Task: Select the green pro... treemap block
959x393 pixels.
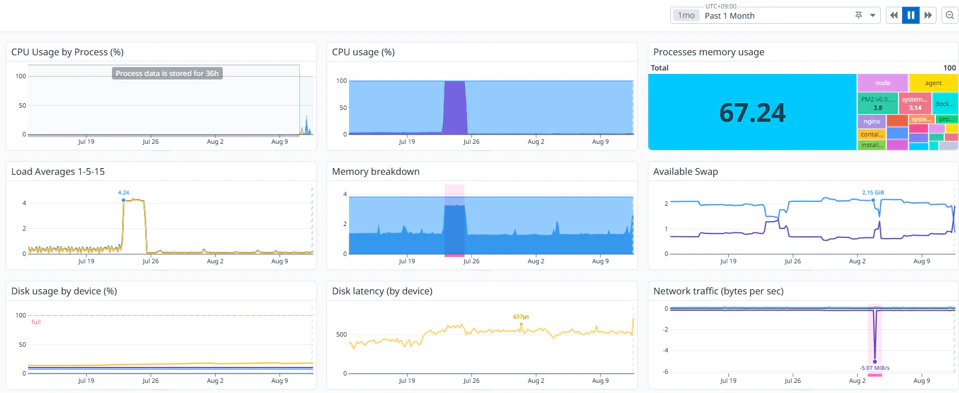Action: 947,119
